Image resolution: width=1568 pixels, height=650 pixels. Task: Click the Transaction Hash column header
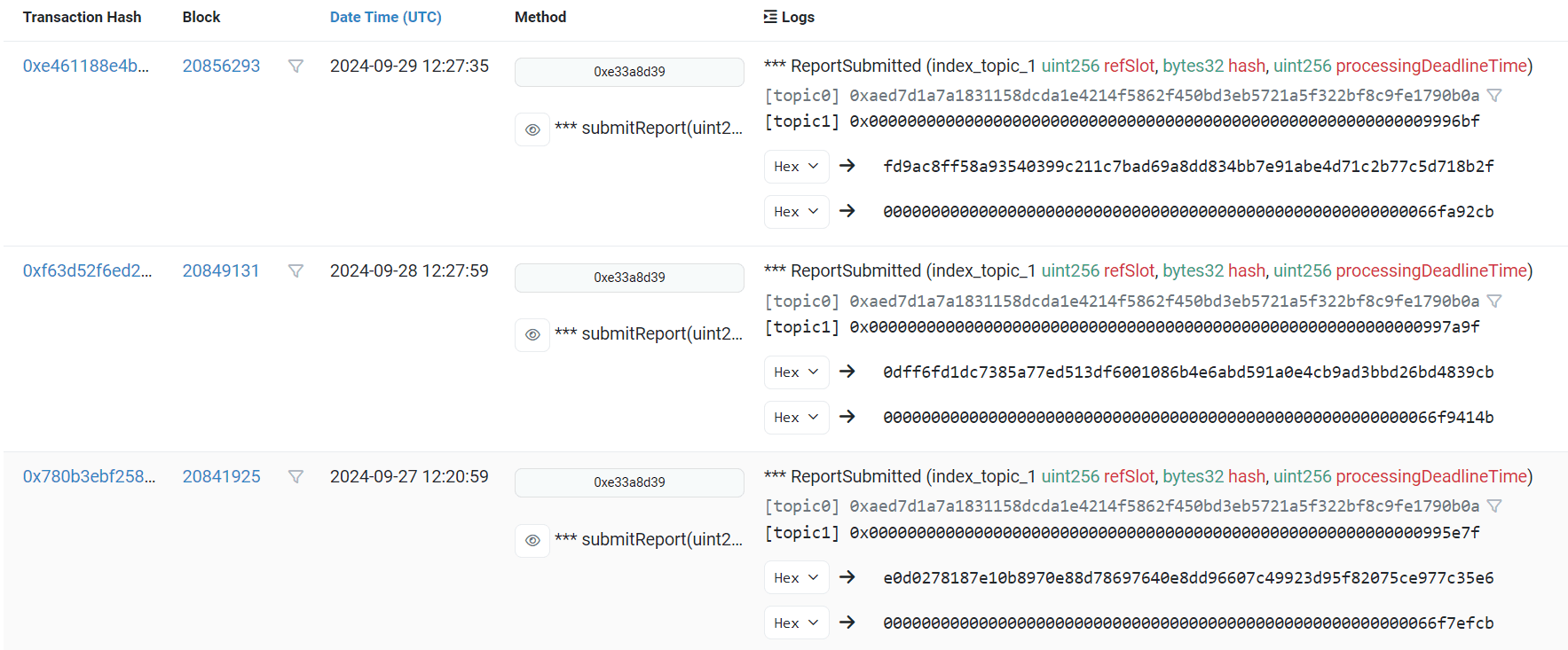coord(82,17)
